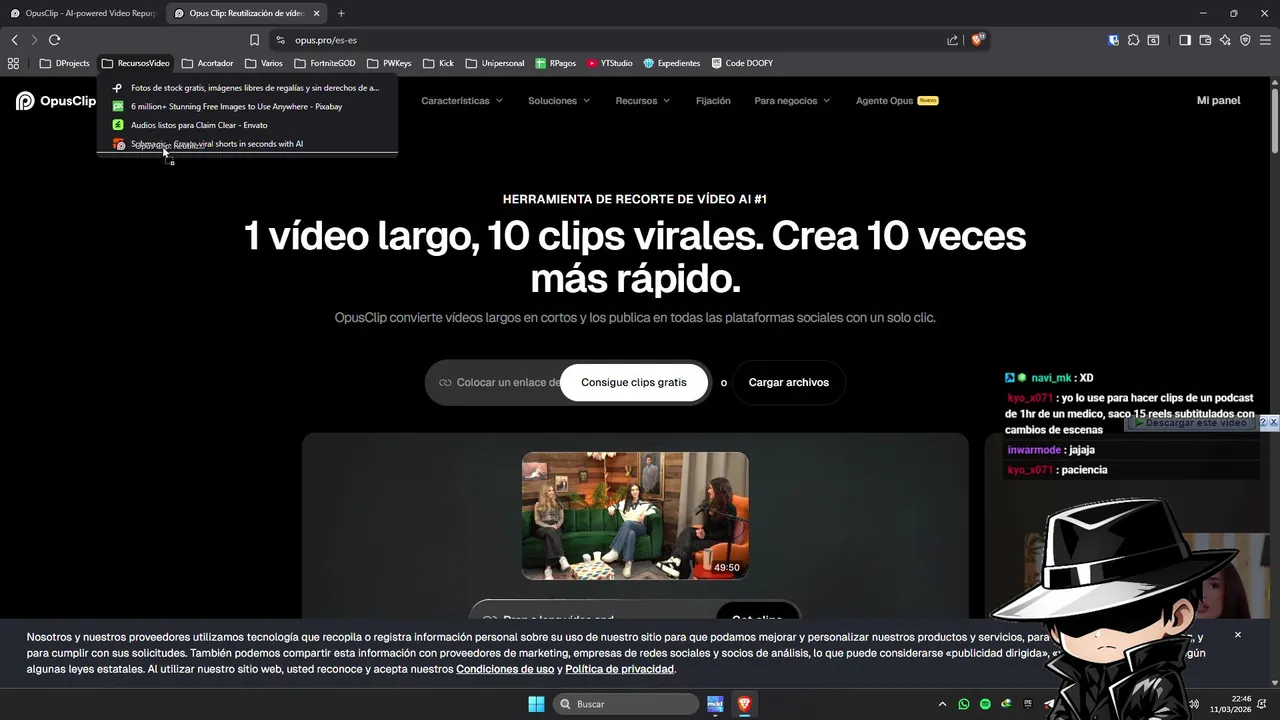1280x720 pixels.
Task: Expand the Recursos menu
Action: pyautogui.click(x=643, y=101)
